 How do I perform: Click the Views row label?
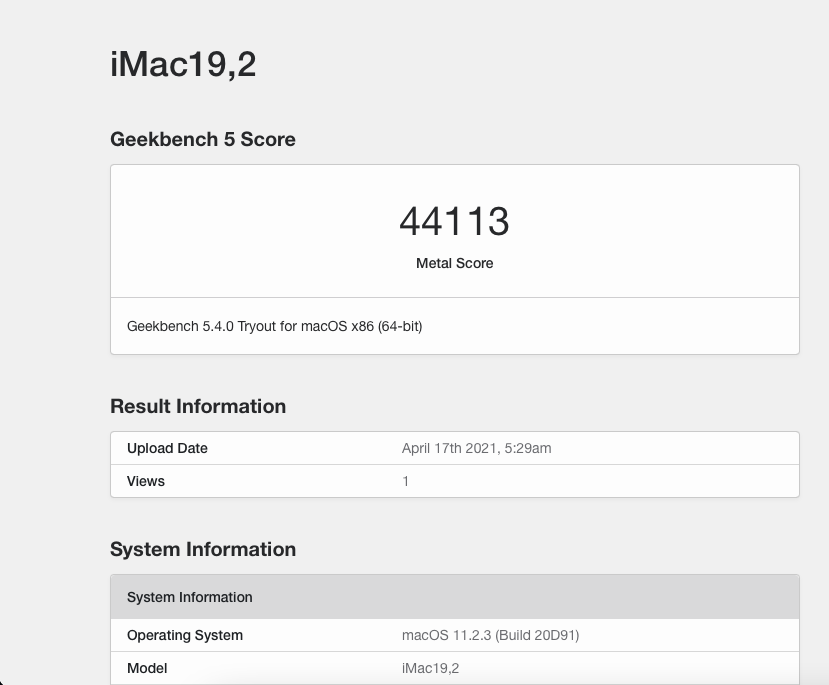[145, 481]
